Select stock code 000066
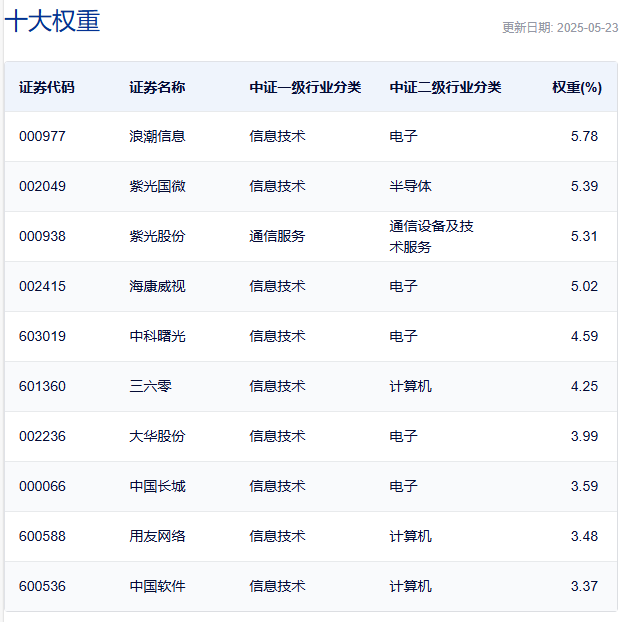The height and width of the screenshot is (622, 624). (x=42, y=486)
